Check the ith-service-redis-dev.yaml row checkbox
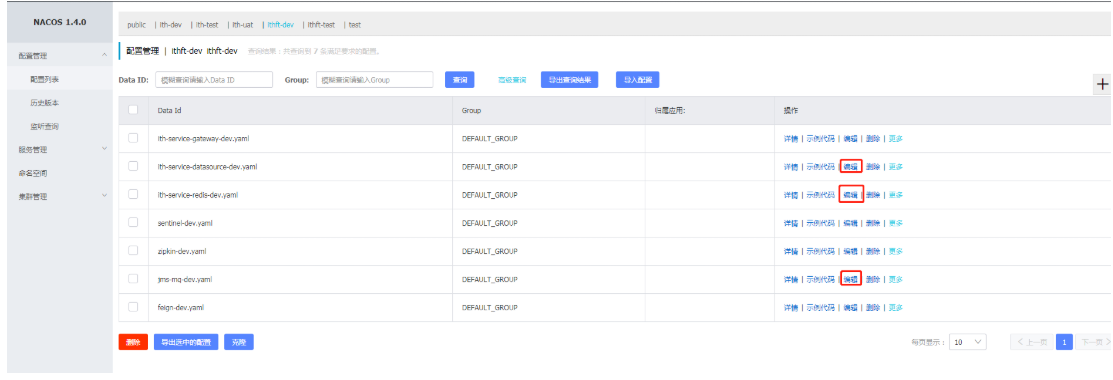 (x=133, y=194)
